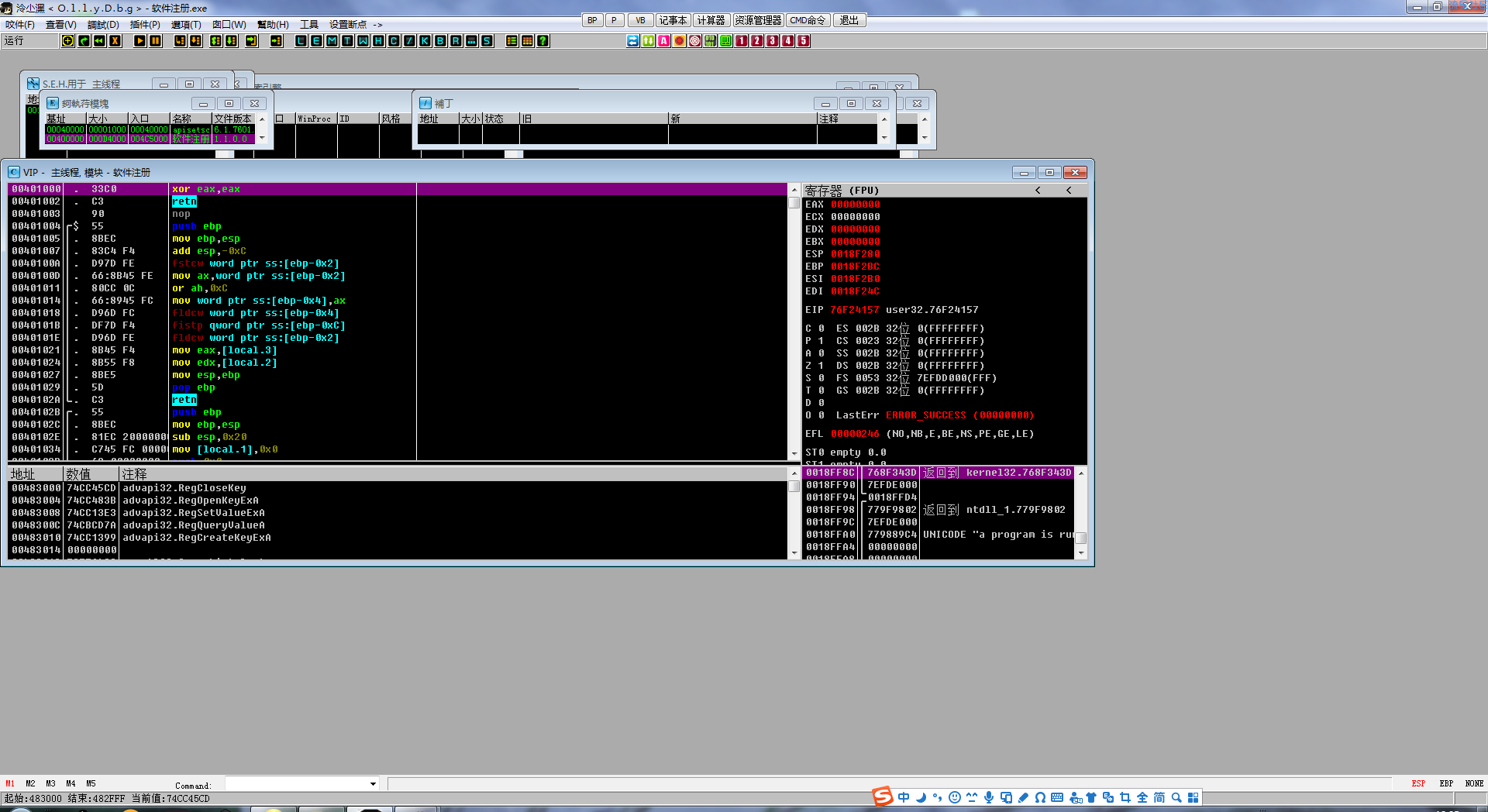
Task: Open the 文件(F) menu
Action: click(20, 25)
